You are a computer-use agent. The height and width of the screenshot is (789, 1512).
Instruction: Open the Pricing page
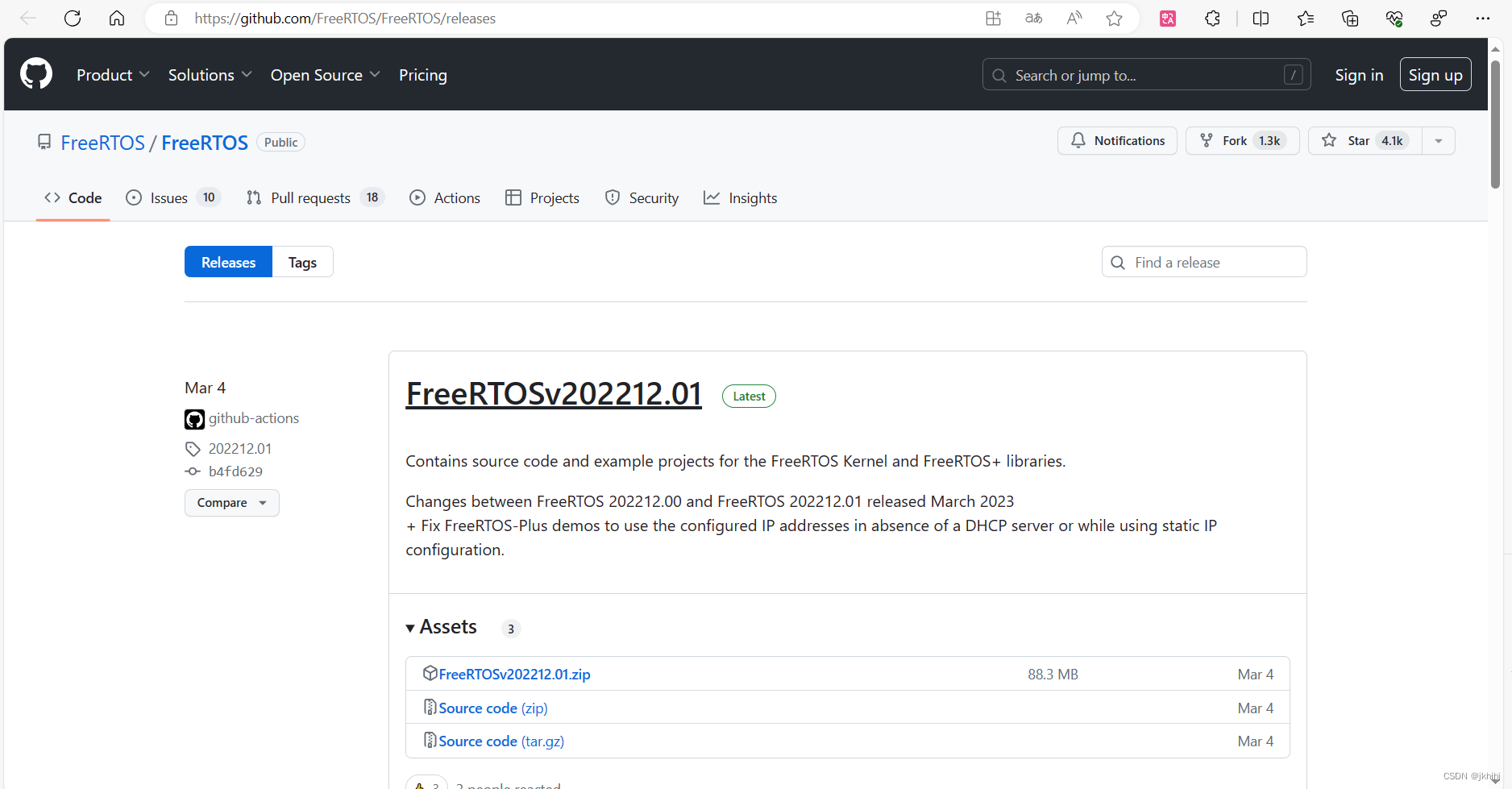[x=423, y=75]
